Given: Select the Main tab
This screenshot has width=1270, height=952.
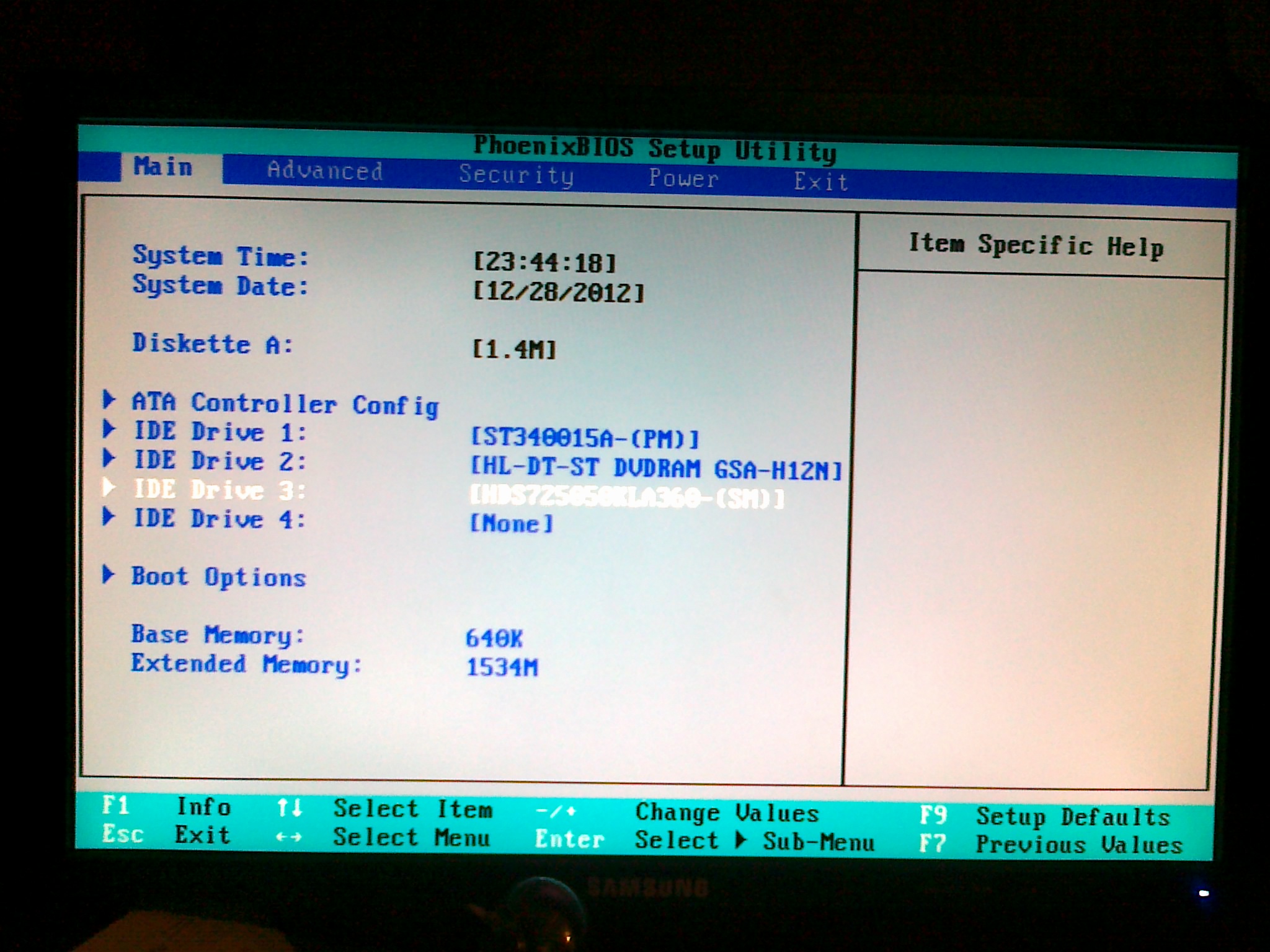Looking at the screenshot, I should 163,167.
